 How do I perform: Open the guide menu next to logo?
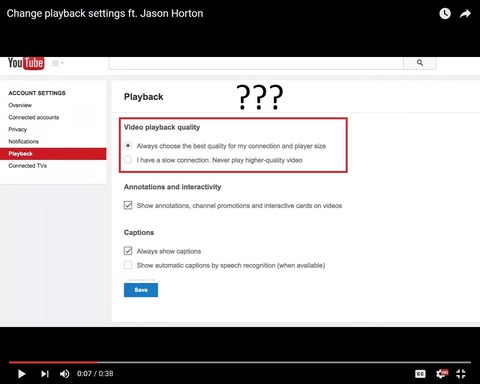coord(58,63)
